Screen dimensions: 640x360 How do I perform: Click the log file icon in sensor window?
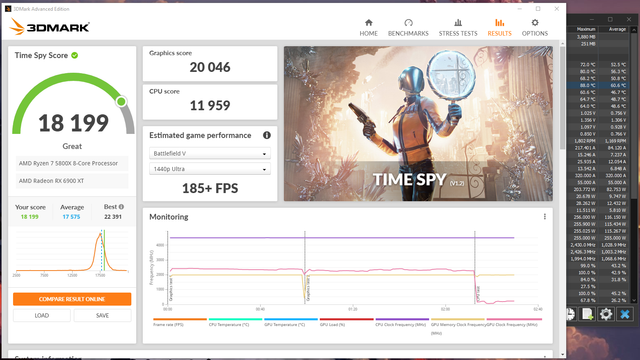[587, 314]
